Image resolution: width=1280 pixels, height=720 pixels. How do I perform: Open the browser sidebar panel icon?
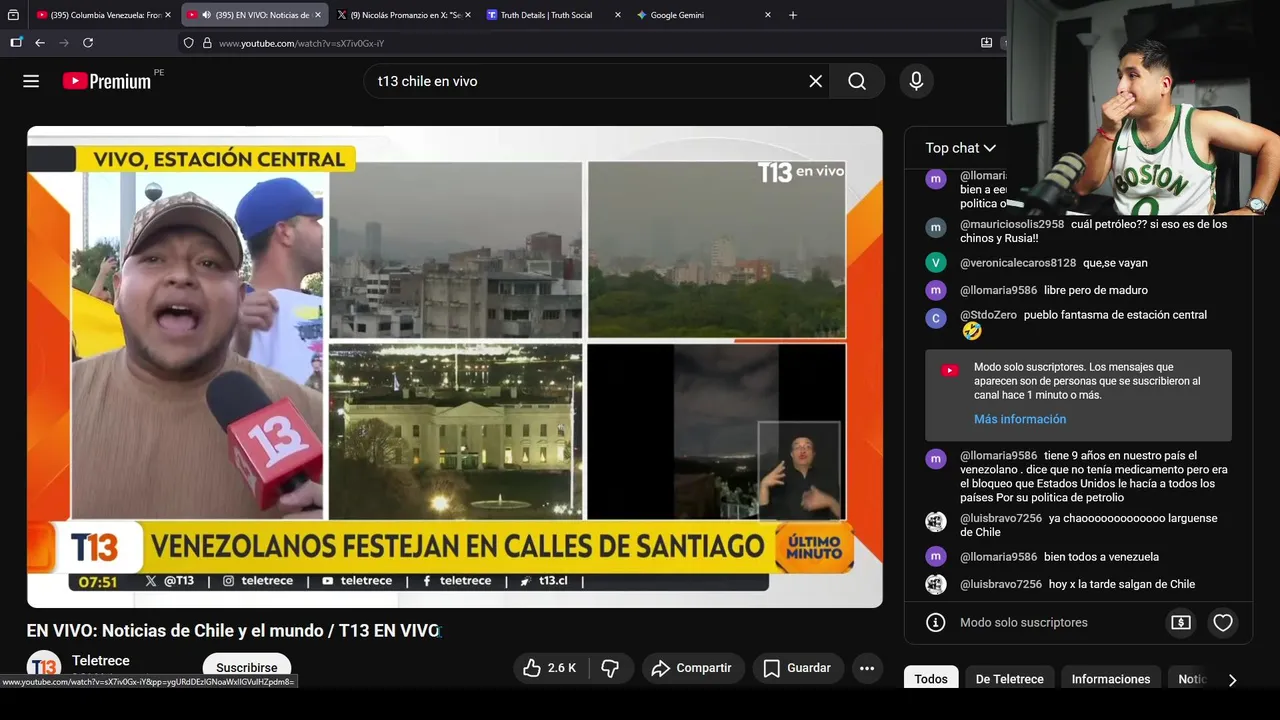(16, 43)
